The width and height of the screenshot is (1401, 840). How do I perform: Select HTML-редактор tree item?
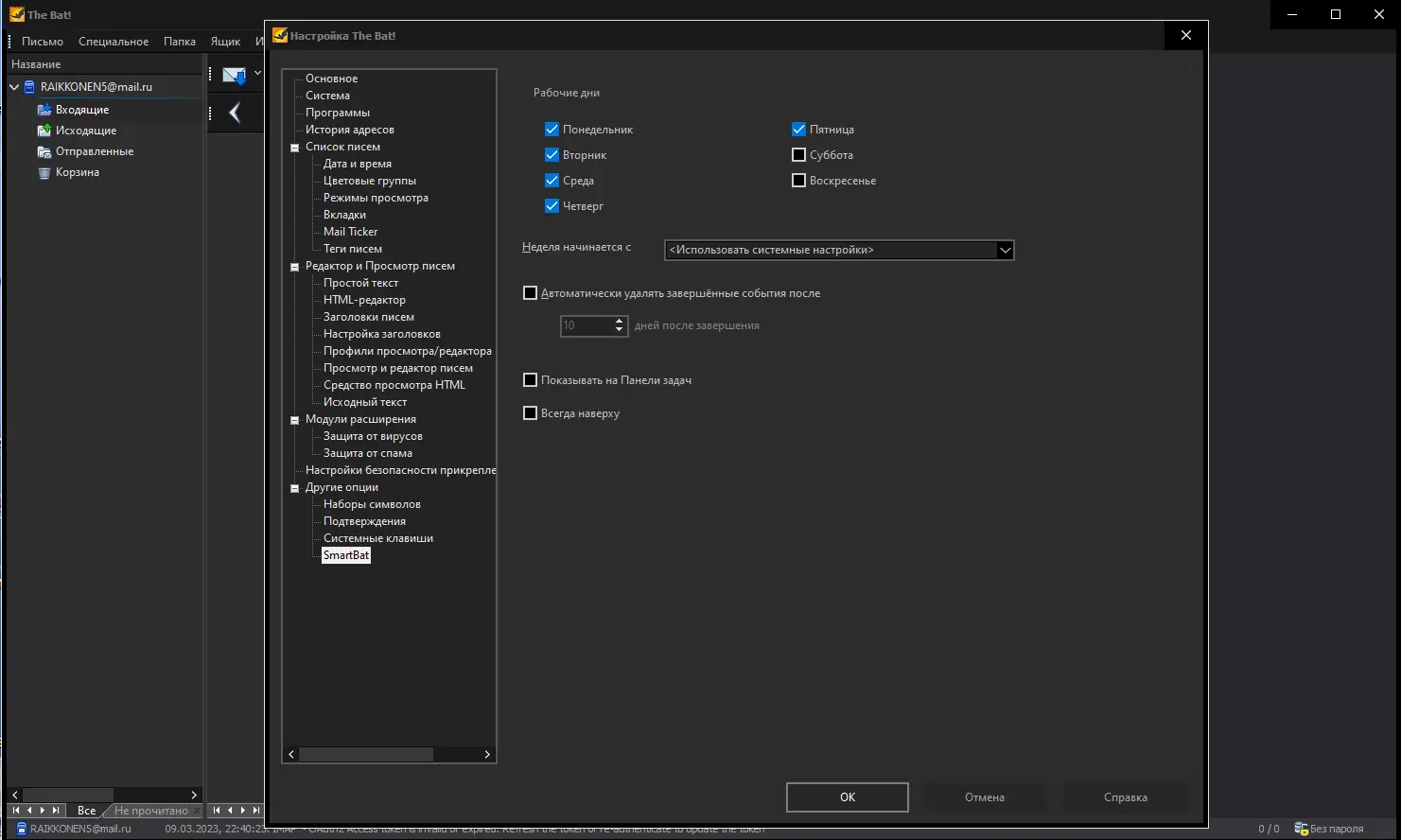pos(365,300)
